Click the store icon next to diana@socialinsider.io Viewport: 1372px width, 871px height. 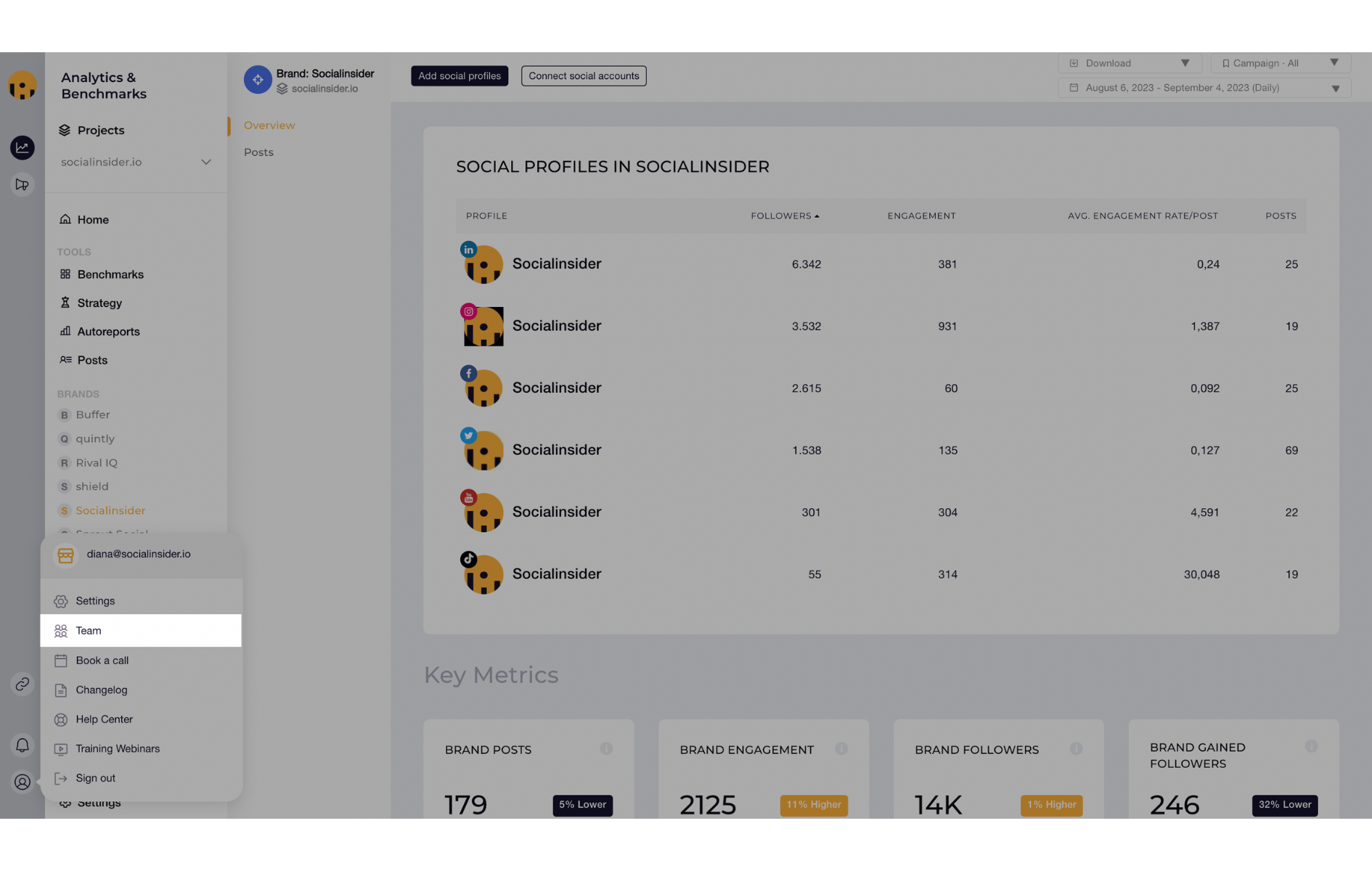tap(65, 555)
